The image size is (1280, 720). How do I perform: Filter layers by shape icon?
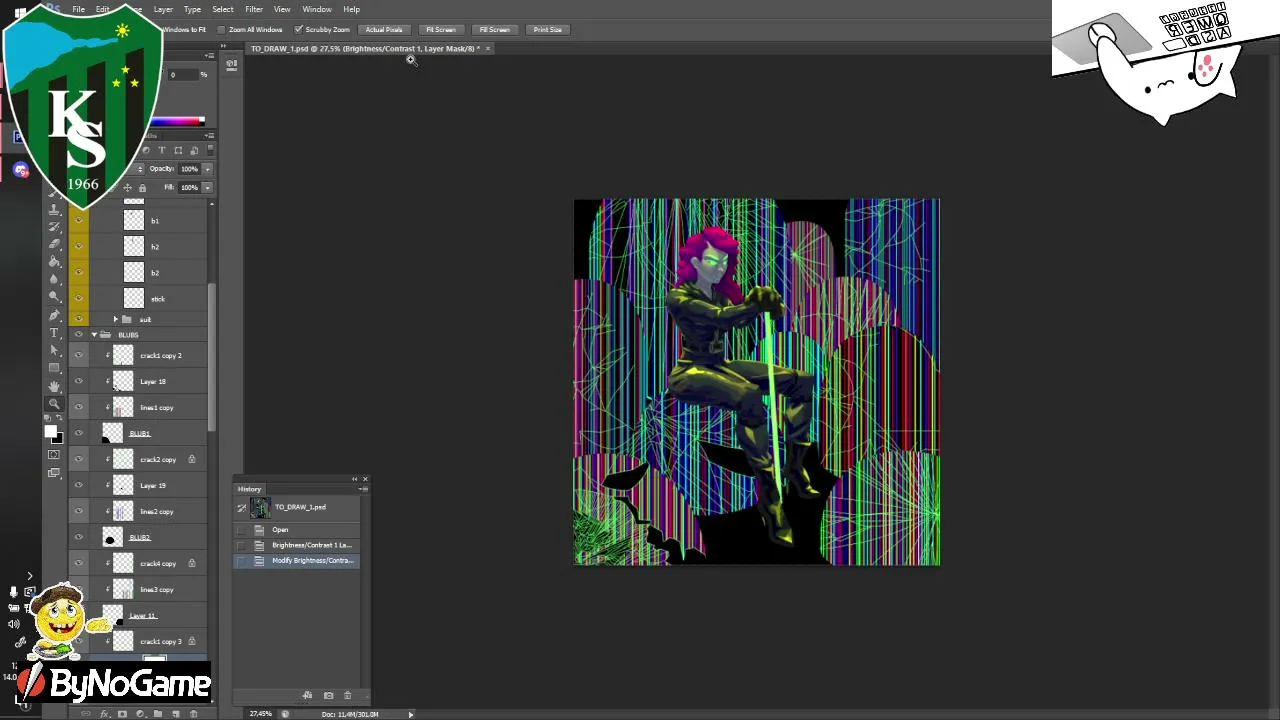tap(178, 150)
